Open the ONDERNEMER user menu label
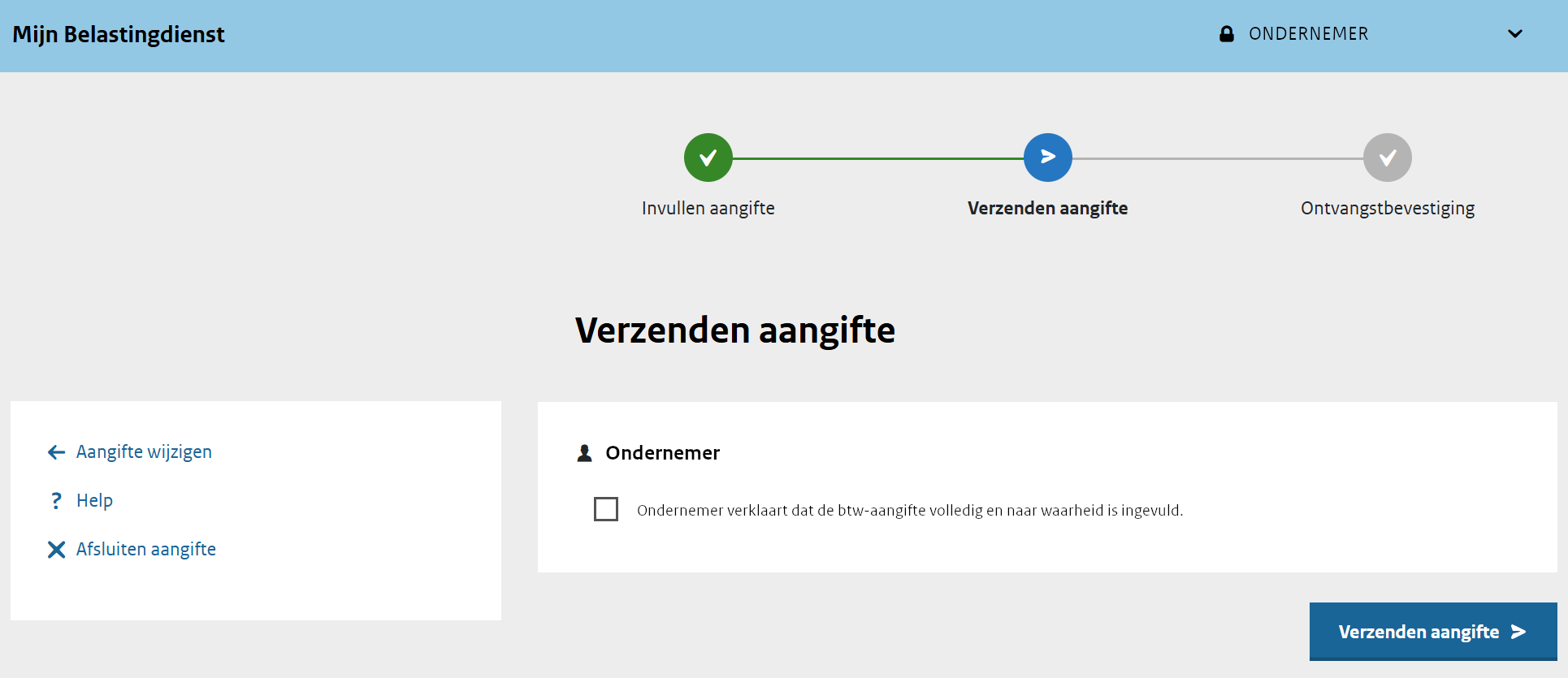 1308,34
